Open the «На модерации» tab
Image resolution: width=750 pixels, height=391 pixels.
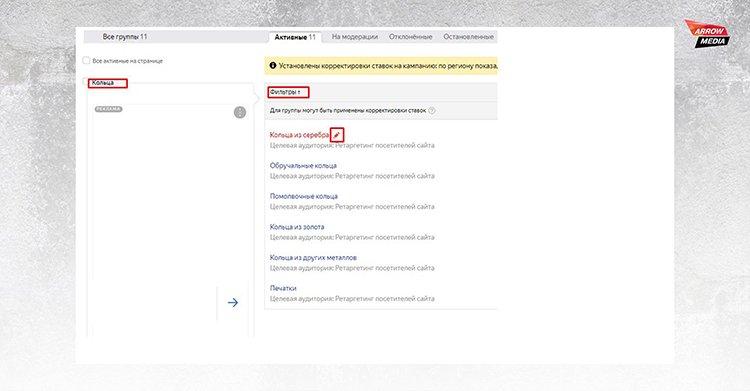coord(354,37)
